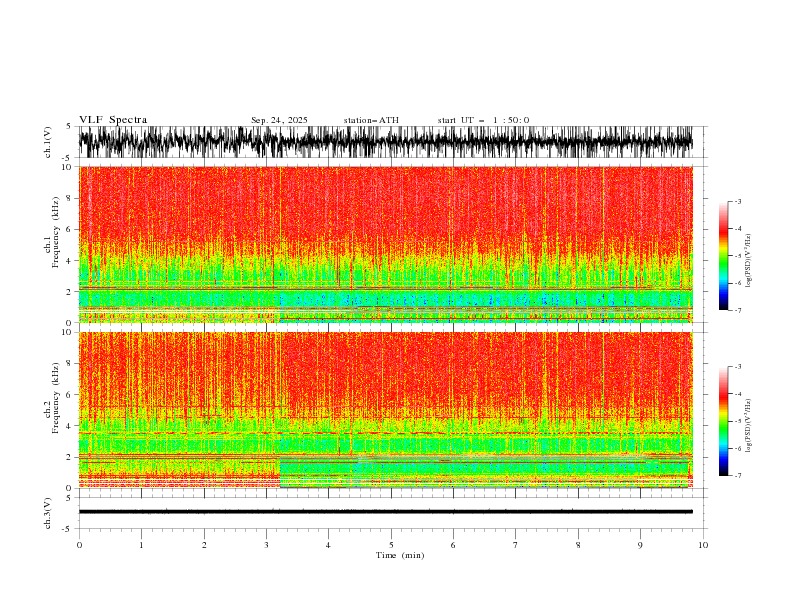The width and height of the screenshot is (792, 612).
Task: Click the "-3" label on ch.2 colorbar
Action: [x=737, y=367]
